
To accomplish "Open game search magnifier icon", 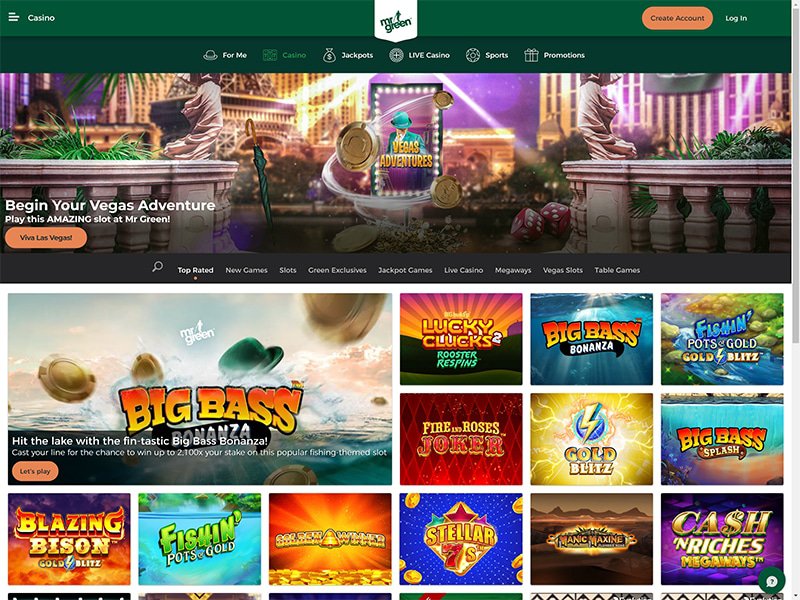I will tap(158, 267).
